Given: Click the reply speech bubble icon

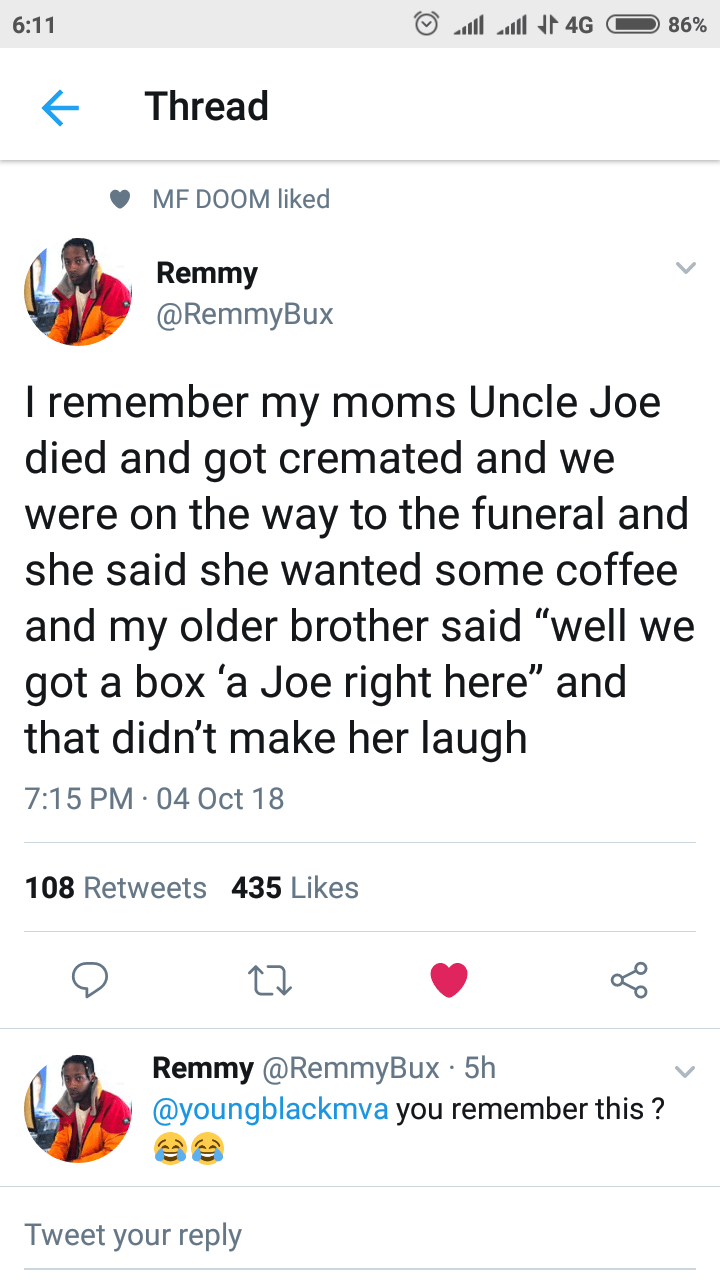Looking at the screenshot, I should click(89, 980).
